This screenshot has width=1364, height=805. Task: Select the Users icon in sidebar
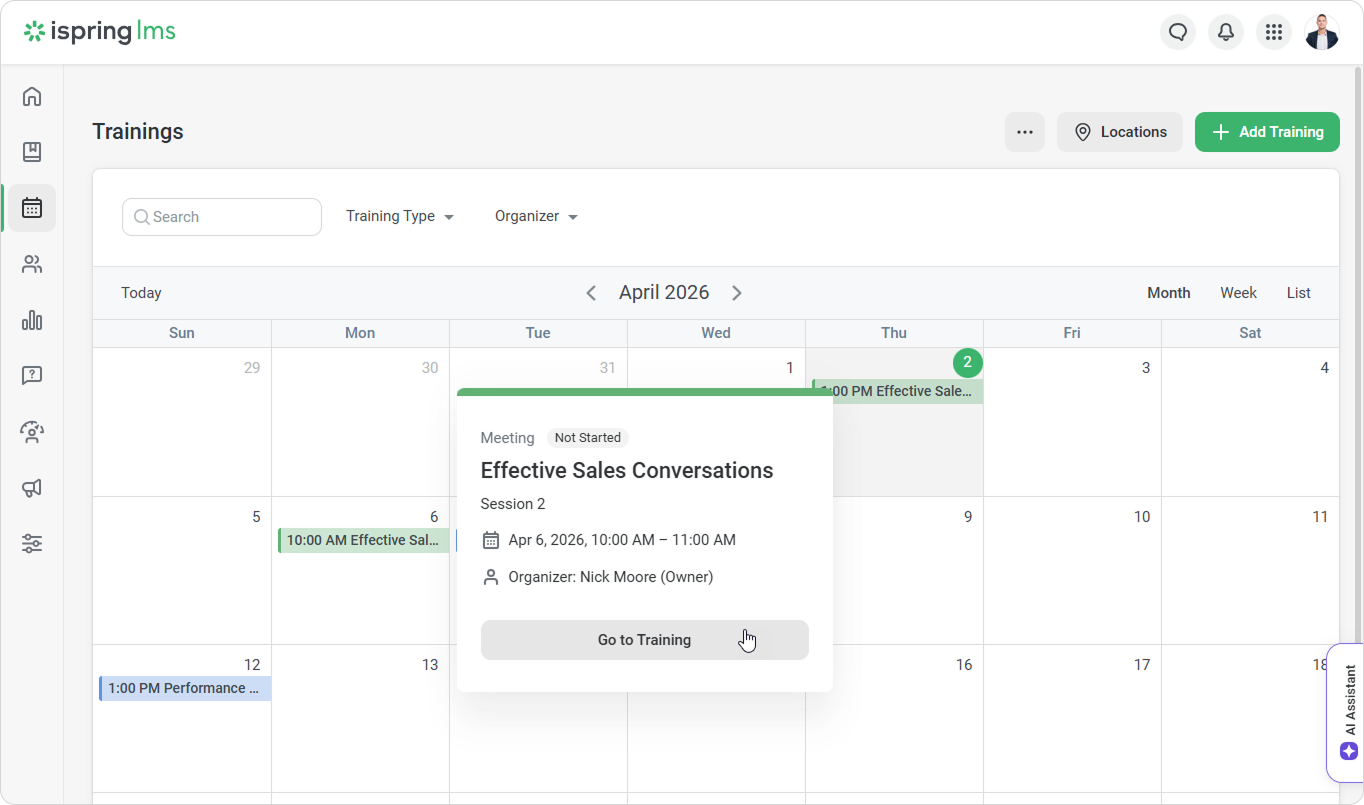[32, 264]
